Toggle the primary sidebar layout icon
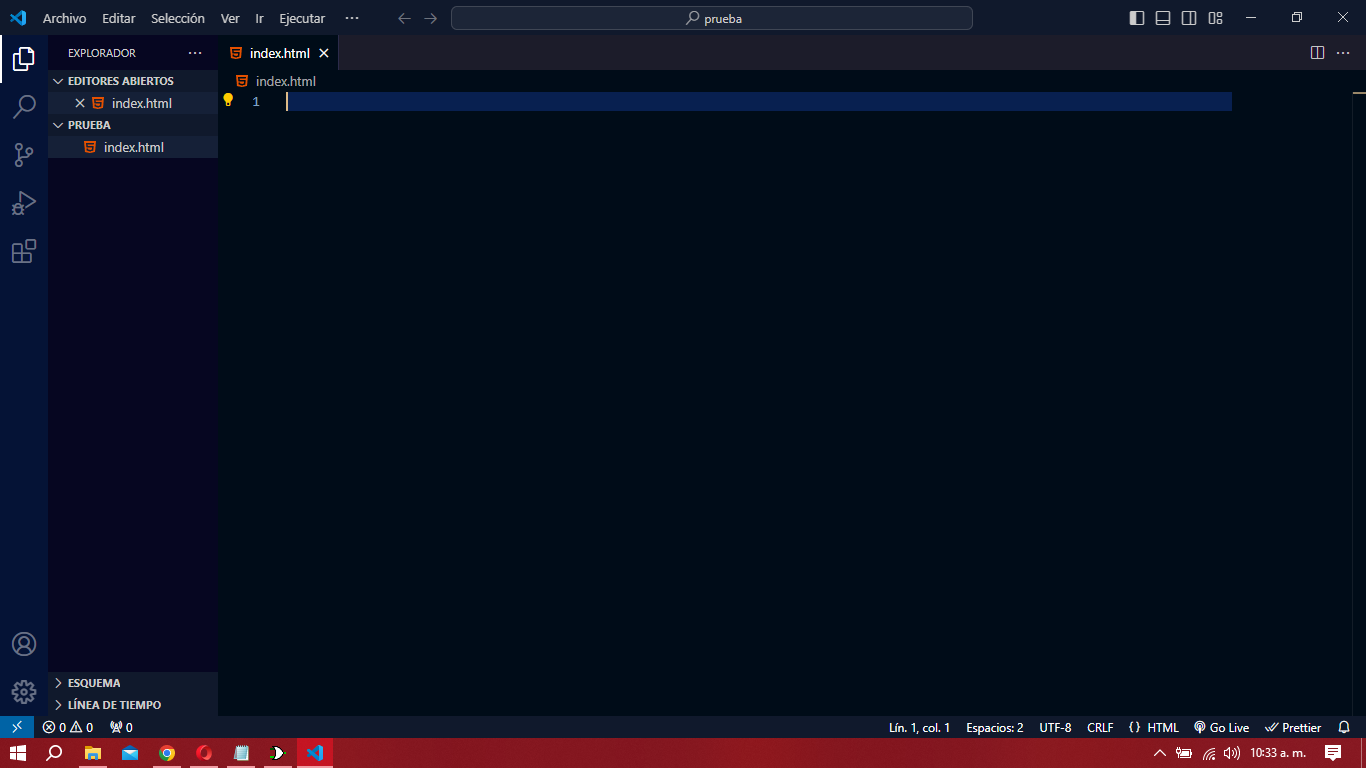 point(1137,18)
